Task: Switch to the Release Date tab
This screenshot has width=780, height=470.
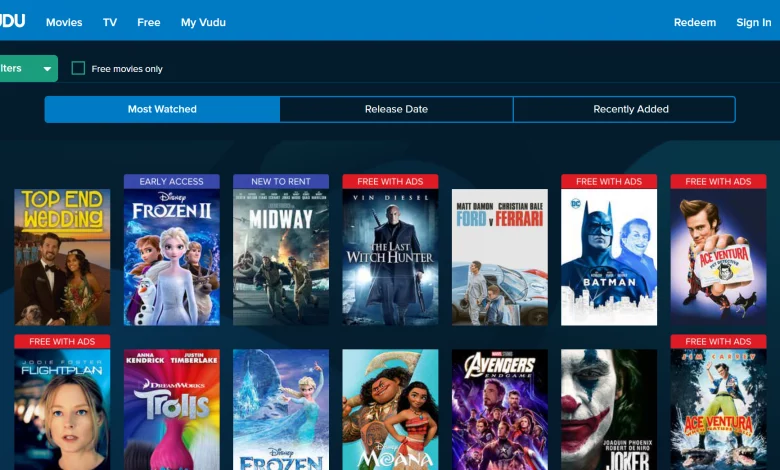Action: [x=396, y=109]
